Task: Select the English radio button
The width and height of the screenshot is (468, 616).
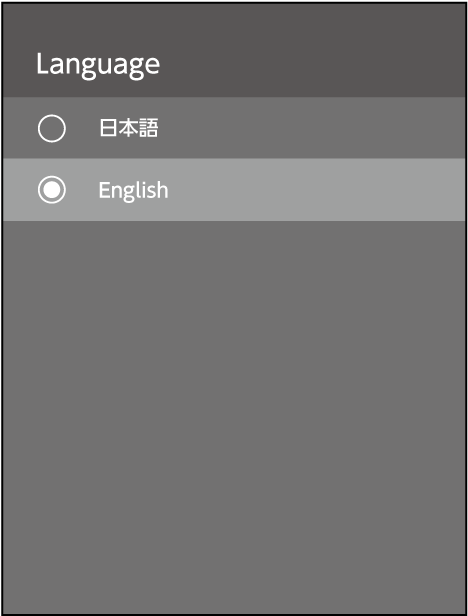Action: (x=51, y=190)
